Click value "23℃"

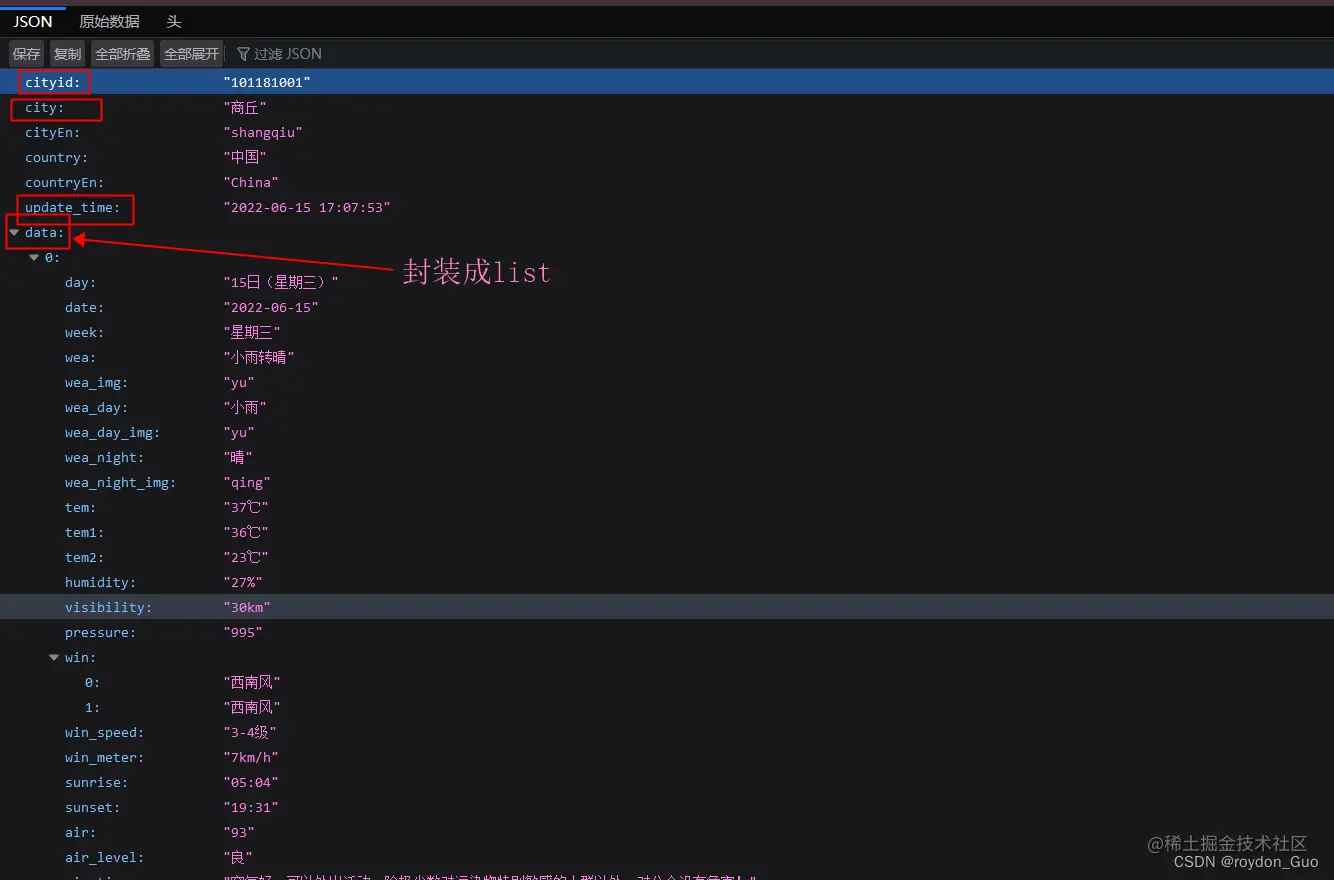246,557
